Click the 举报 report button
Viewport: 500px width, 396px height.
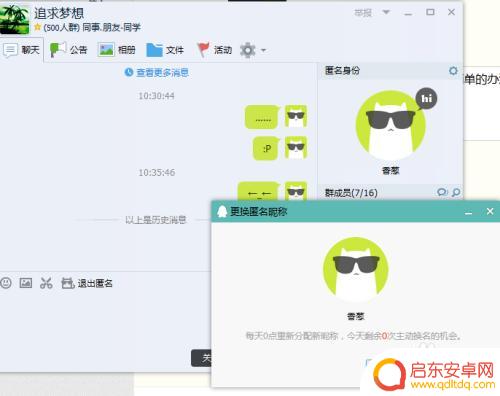click(363, 13)
